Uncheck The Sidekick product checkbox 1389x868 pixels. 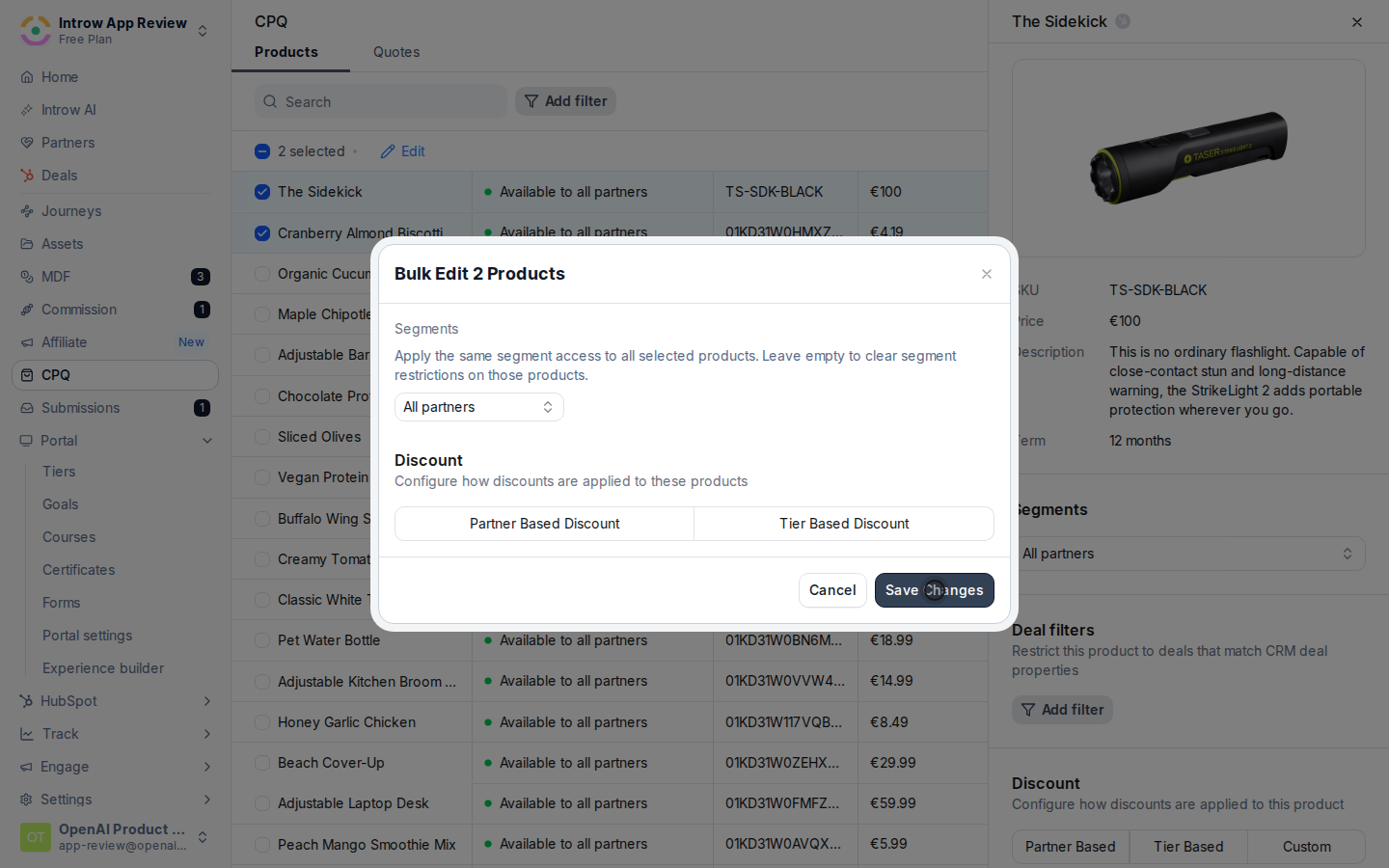[x=262, y=192]
